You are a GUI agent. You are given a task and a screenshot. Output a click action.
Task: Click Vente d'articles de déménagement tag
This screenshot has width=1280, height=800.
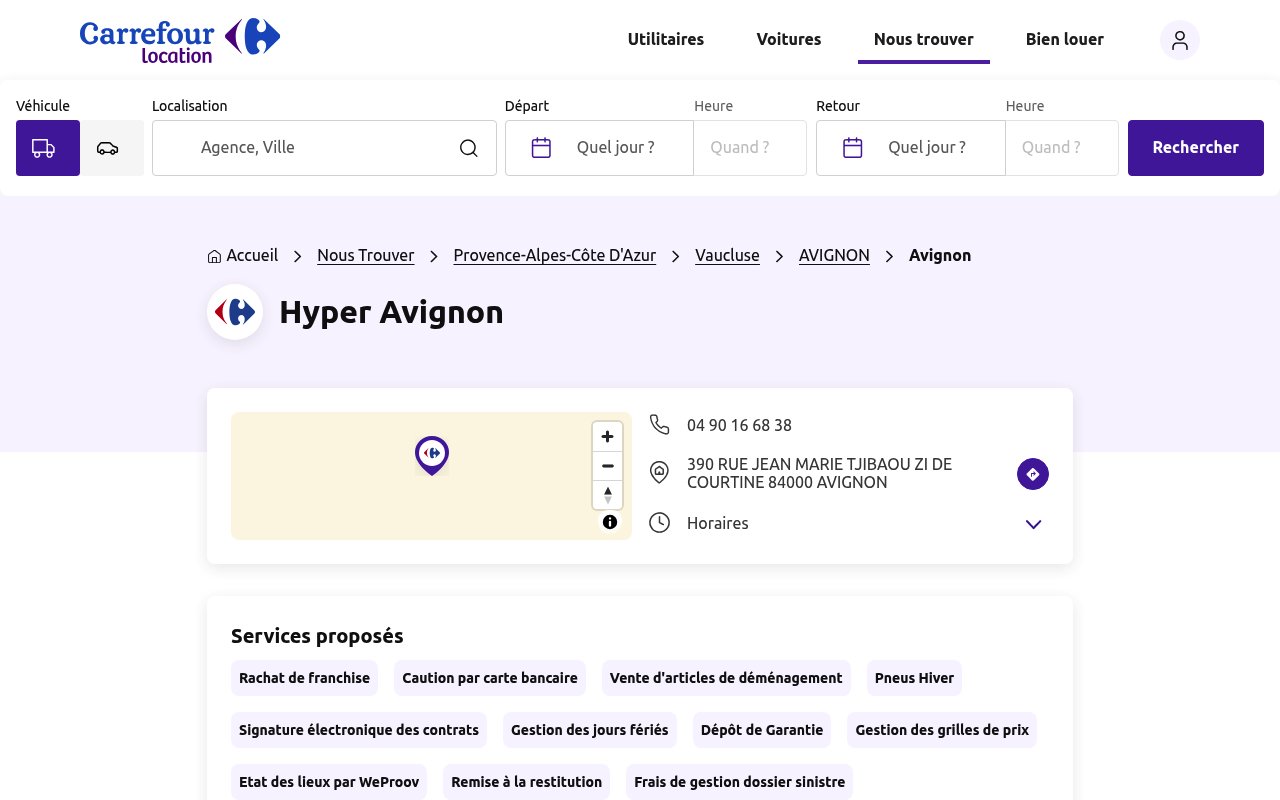[x=726, y=678]
